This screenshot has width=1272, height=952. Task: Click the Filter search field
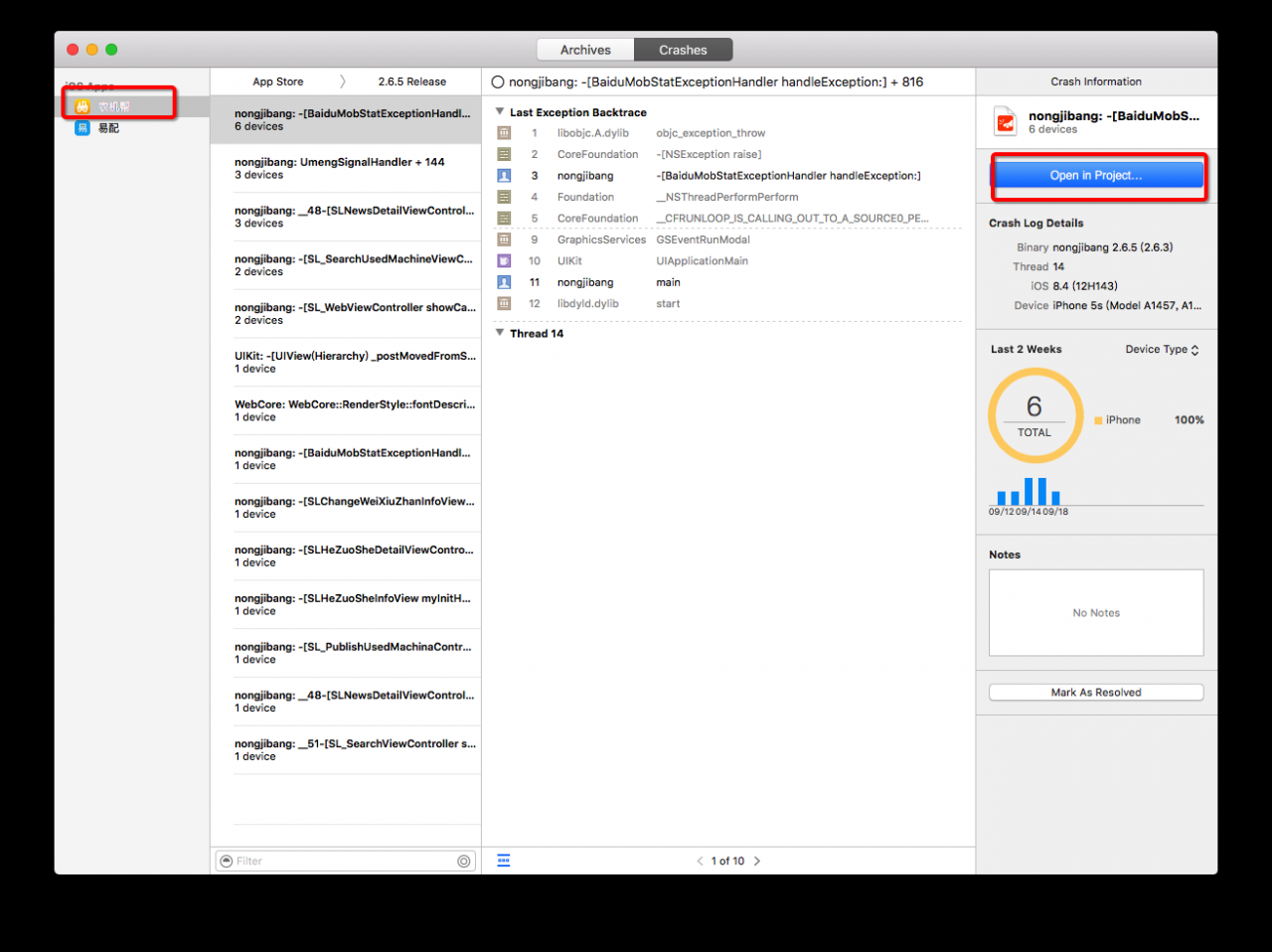click(345, 862)
